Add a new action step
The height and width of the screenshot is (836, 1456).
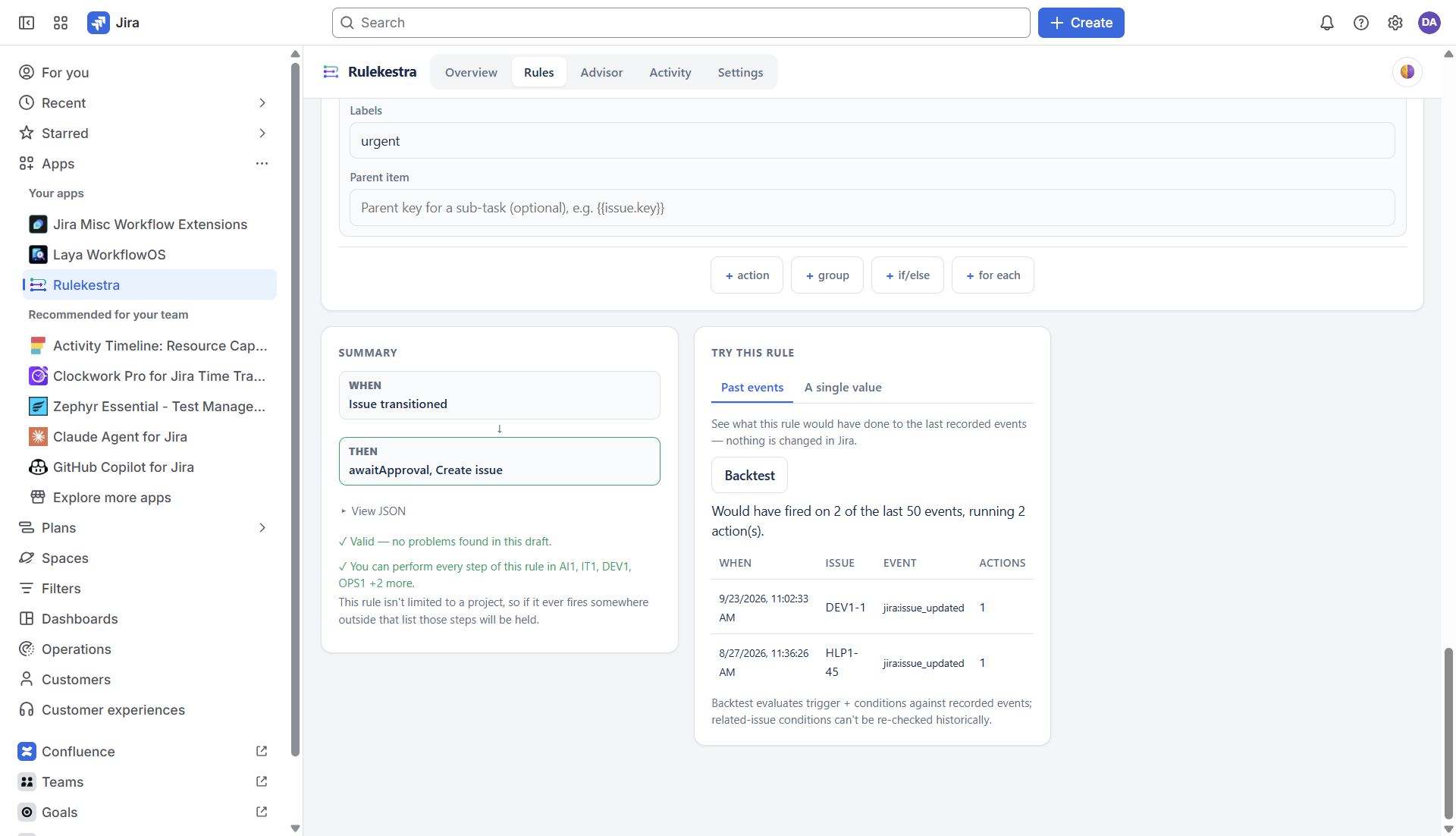point(747,275)
